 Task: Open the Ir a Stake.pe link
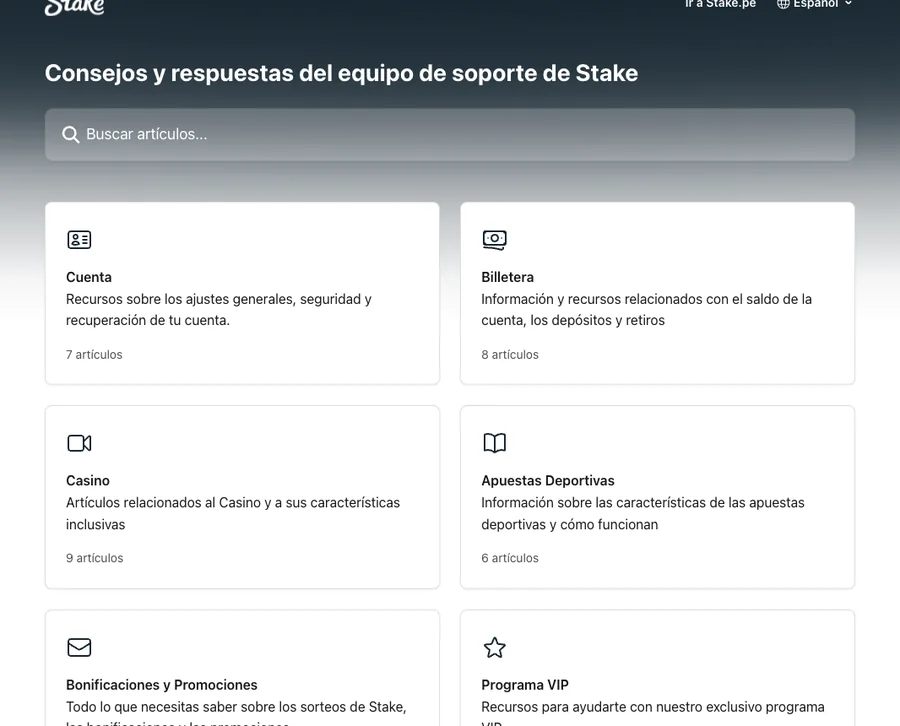[x=720, y=4]
